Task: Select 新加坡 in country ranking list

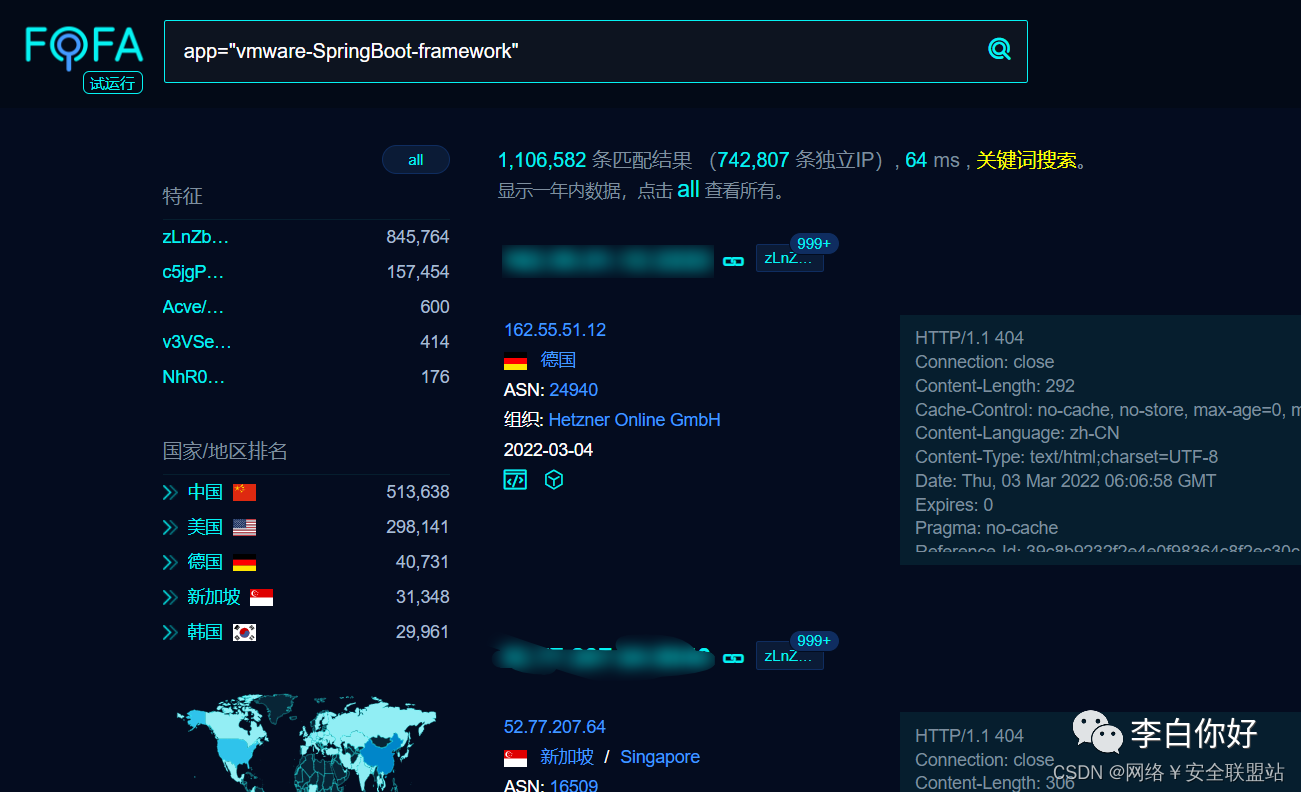Action: [x=214, y=597]
